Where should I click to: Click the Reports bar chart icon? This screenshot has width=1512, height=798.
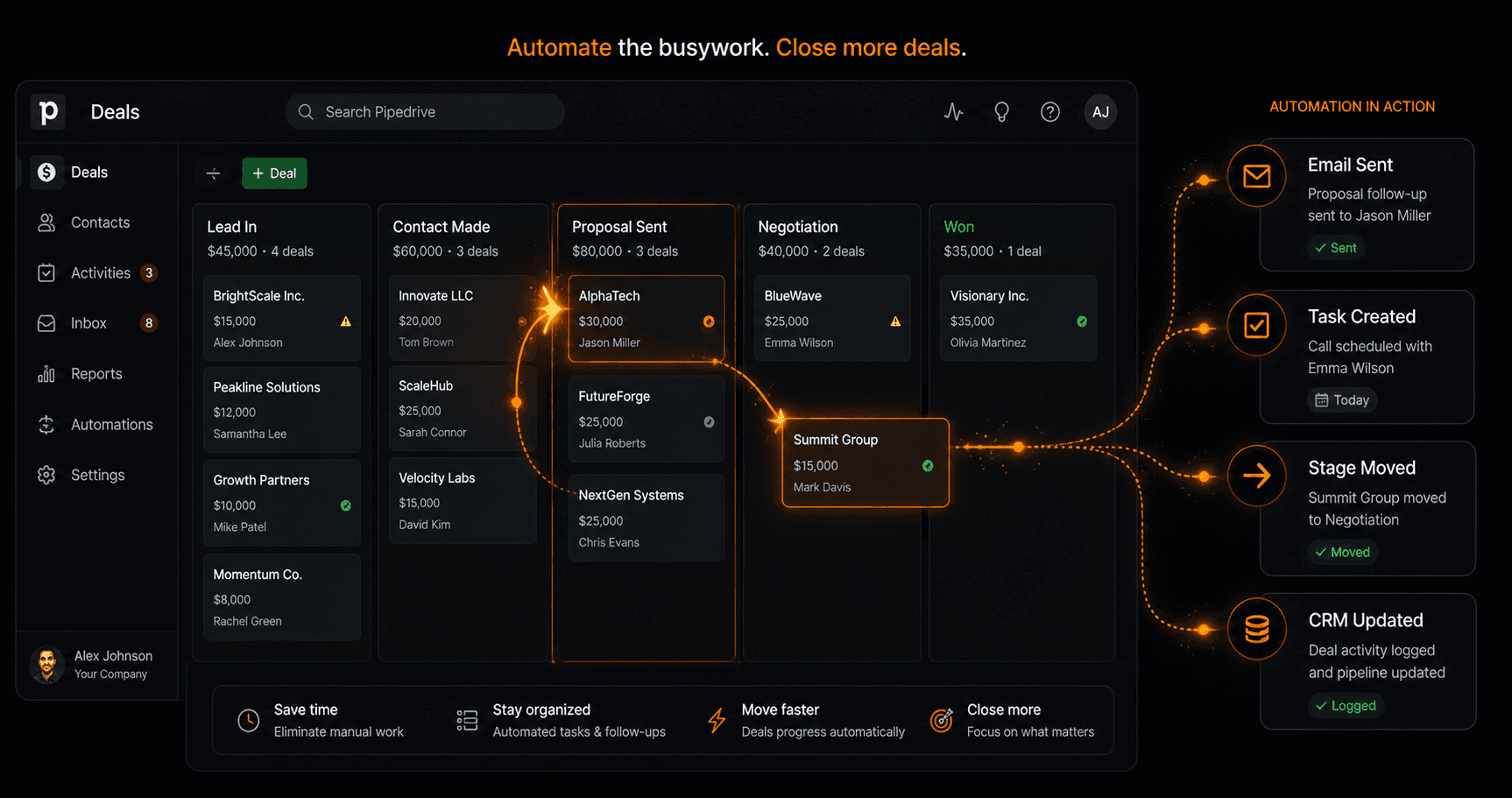[46, 374]
